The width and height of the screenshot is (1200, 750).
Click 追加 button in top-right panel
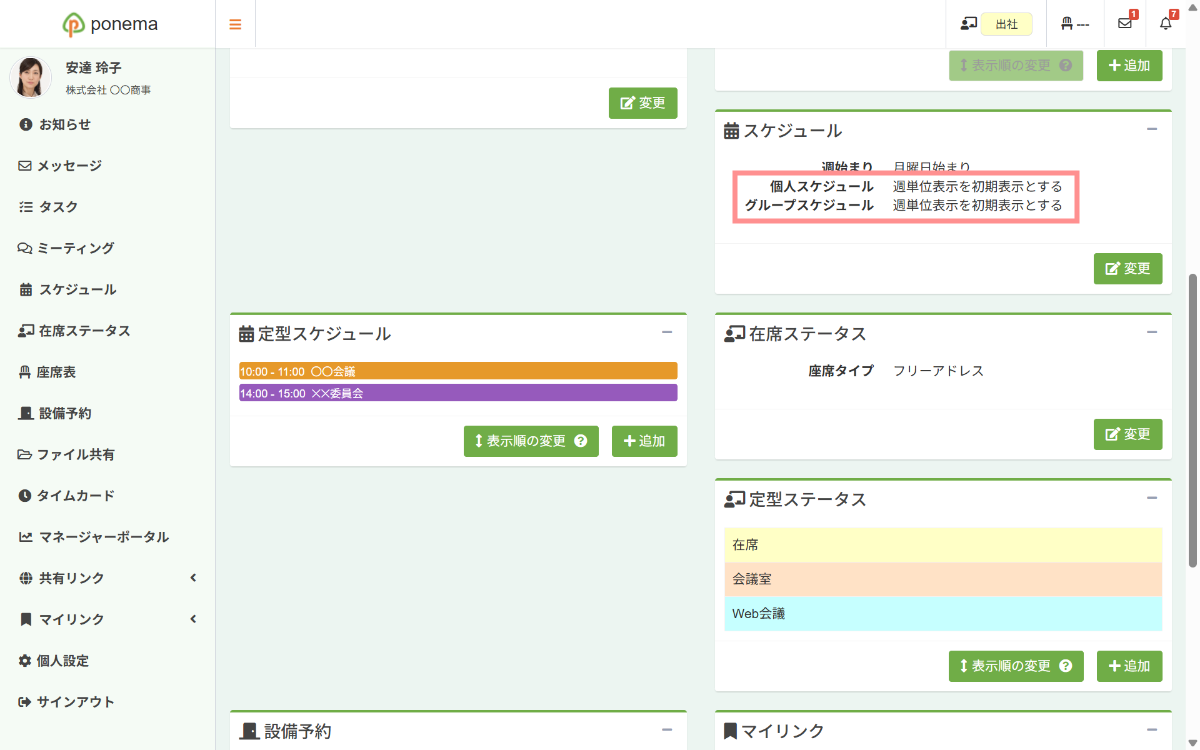click(x=1130, y=65)
